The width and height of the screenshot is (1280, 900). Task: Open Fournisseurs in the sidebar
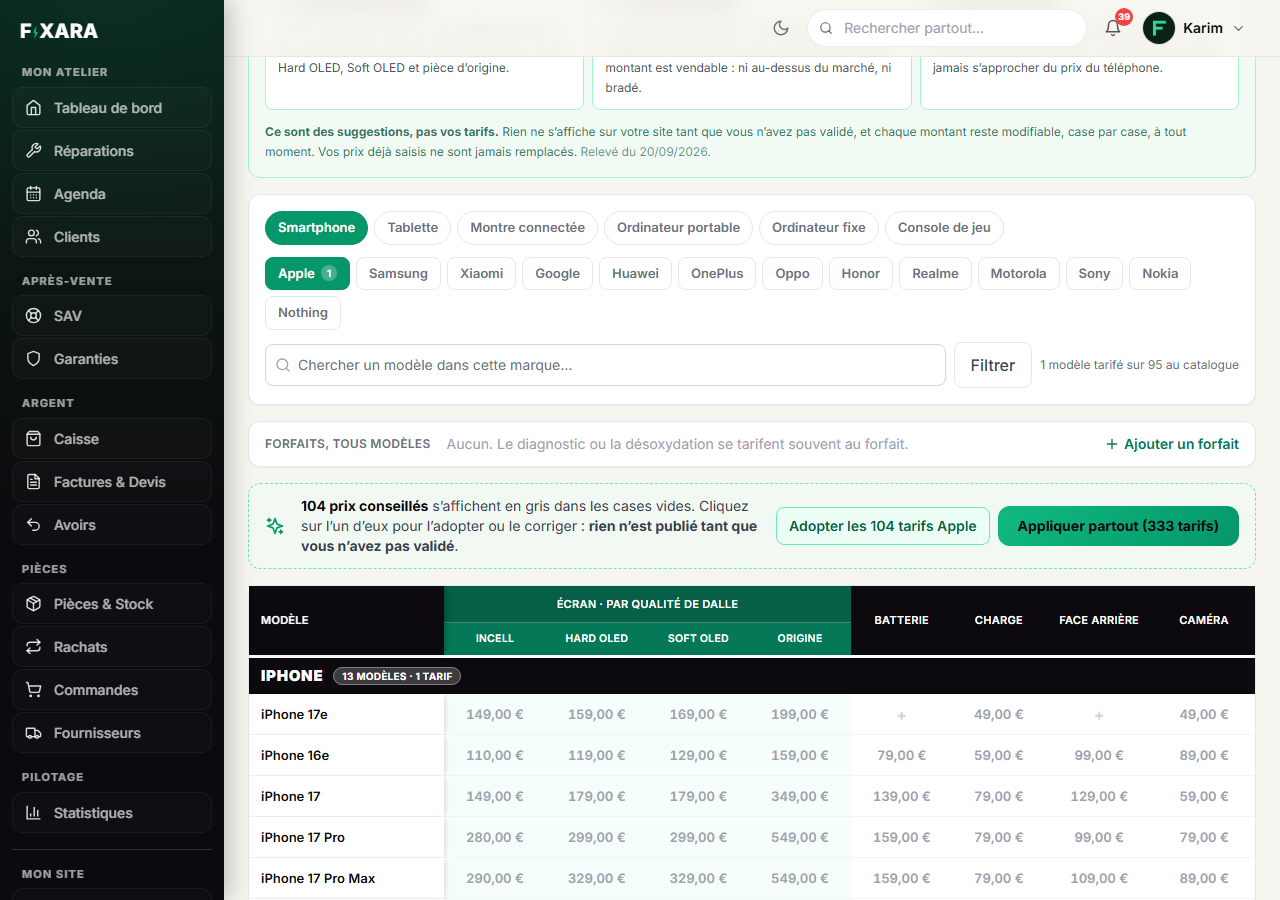point(112,733)
